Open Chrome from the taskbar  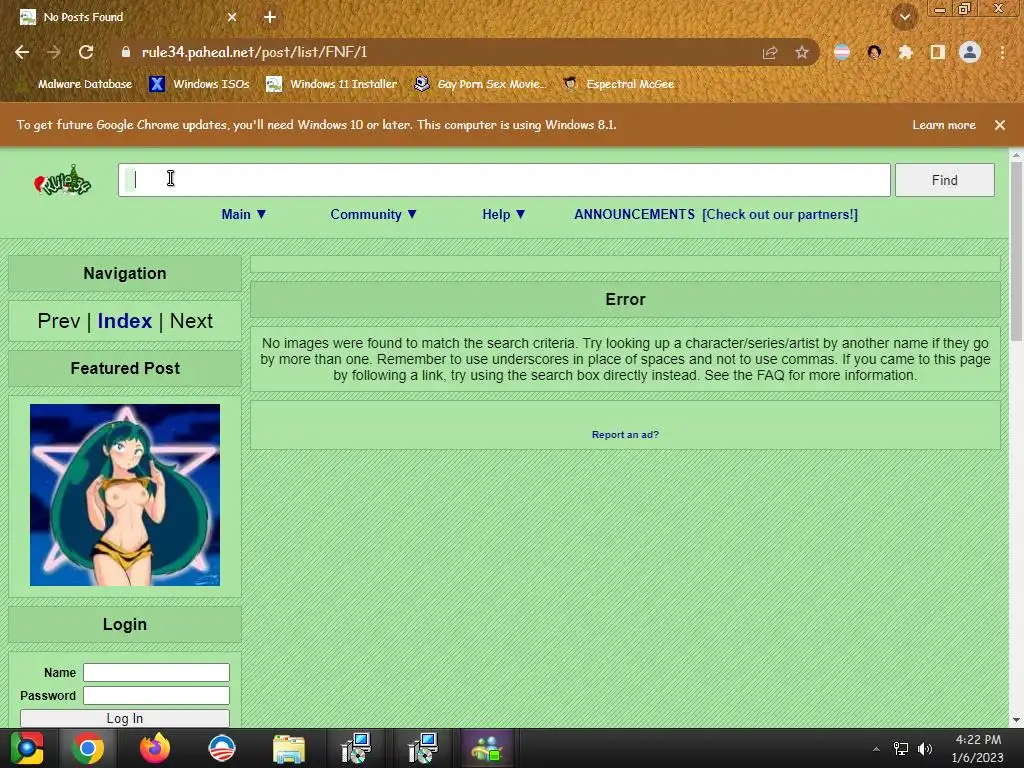coord(88,748)
